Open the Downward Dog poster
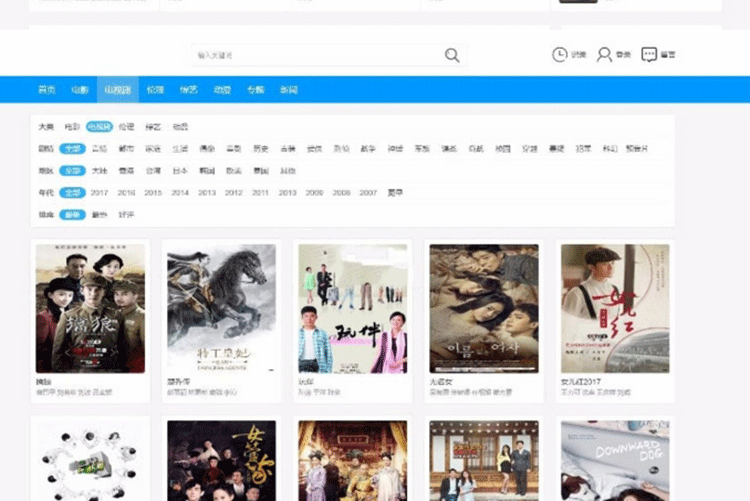The image size is (750, 501). [615, 461]
